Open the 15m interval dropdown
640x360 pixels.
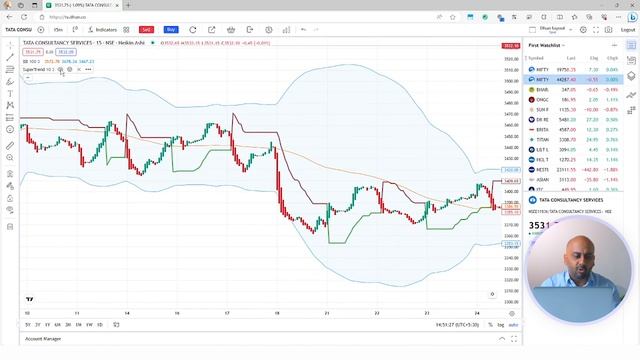(58, 30)
